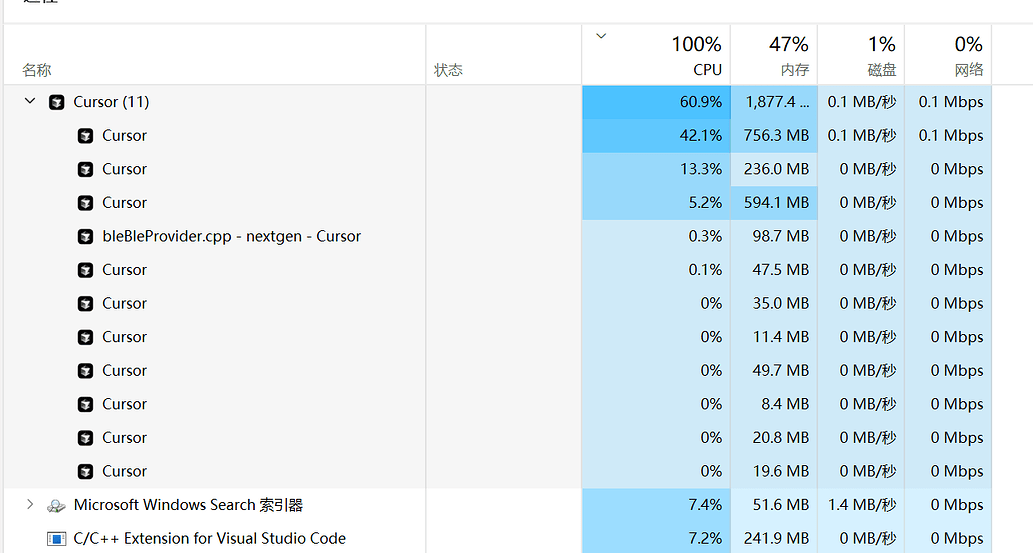Click the 0.1 MB/秒 disk value in Cursor (11) row
Viewport: 1033px width, 553px height.
(861, 102)
